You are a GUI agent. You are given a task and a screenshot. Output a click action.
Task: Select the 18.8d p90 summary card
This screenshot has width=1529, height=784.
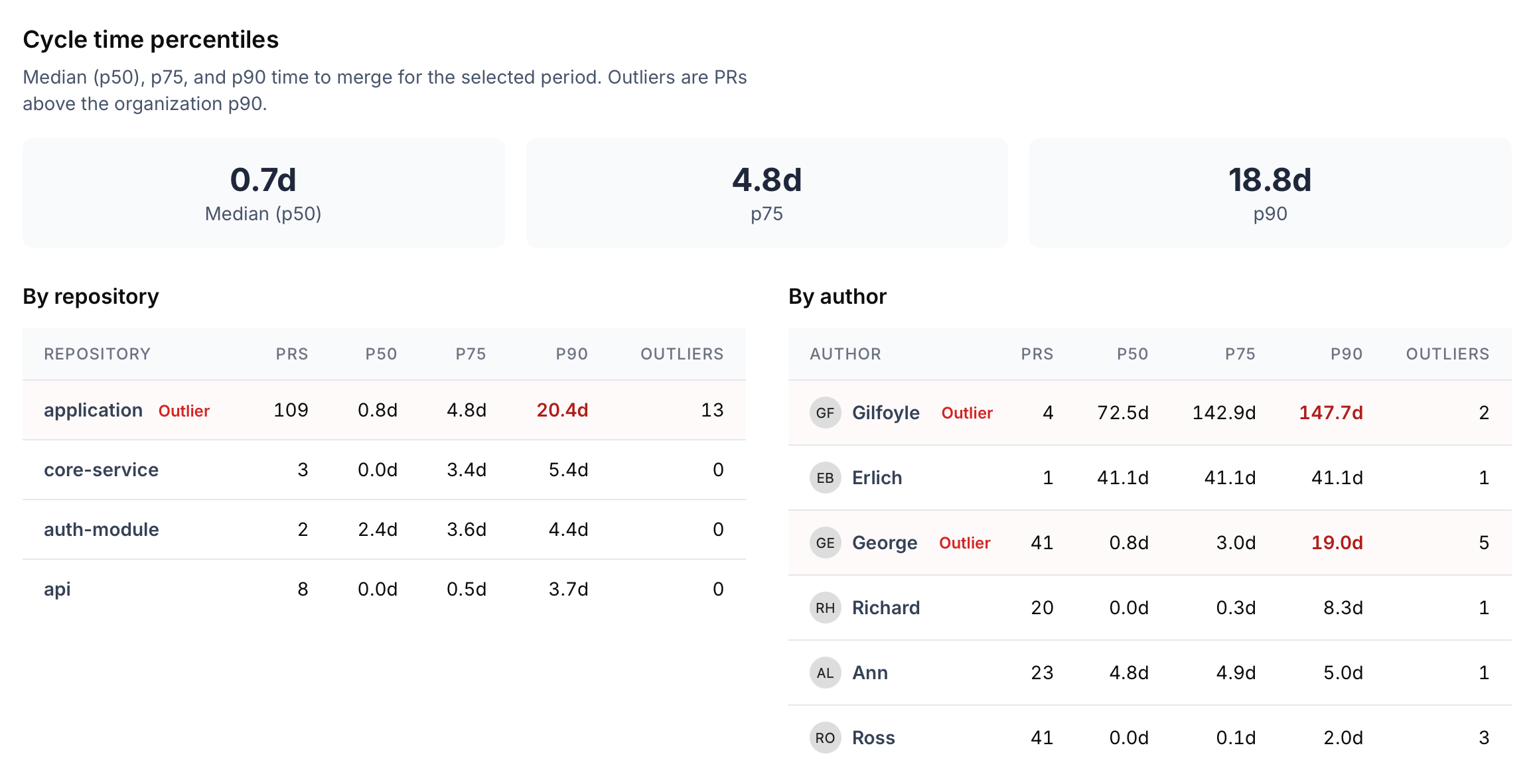[x=1270, y=193]
